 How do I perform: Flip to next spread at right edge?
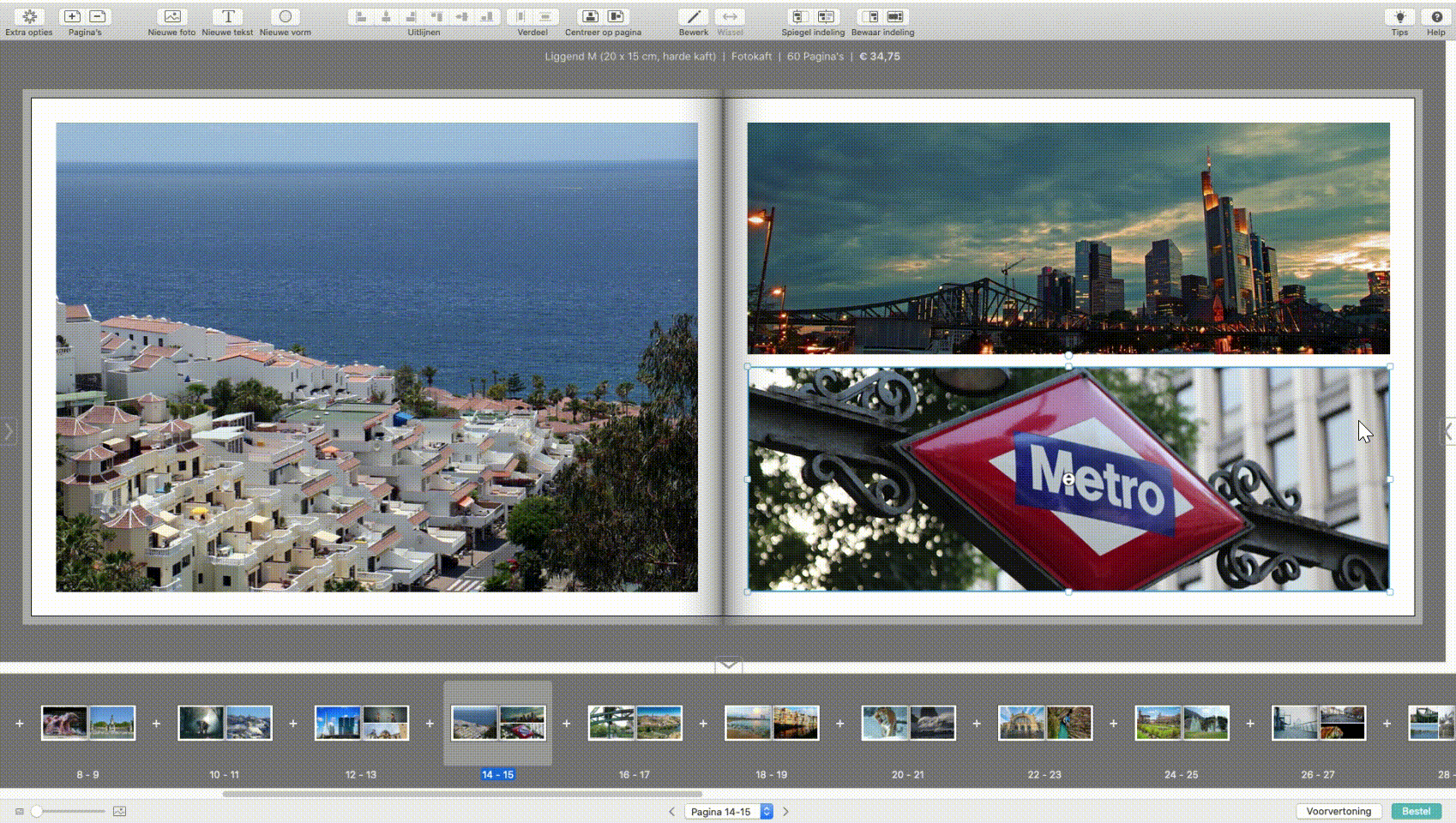1447,430
